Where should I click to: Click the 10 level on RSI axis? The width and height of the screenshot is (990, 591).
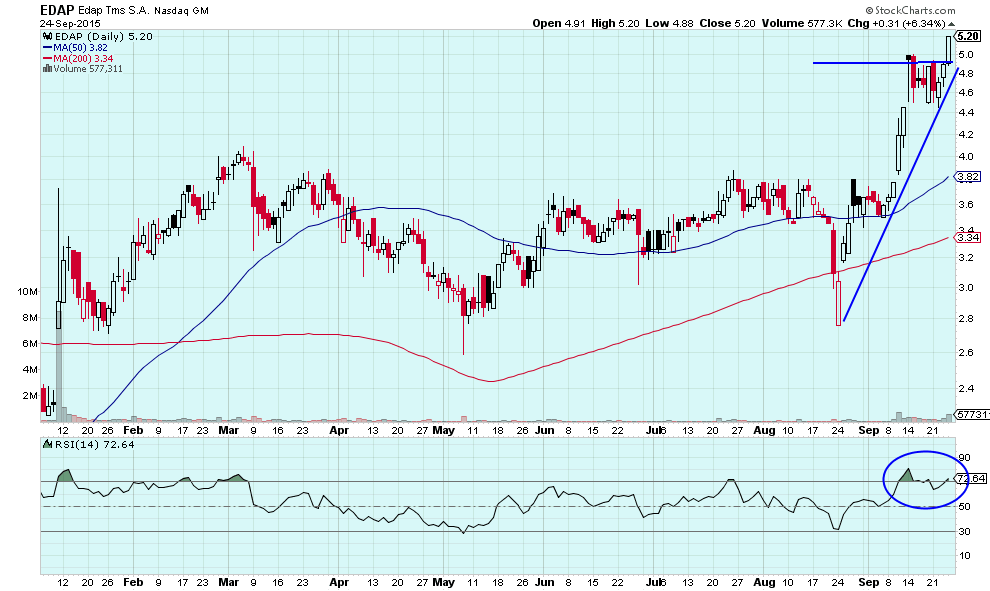(x=964, y=556)
